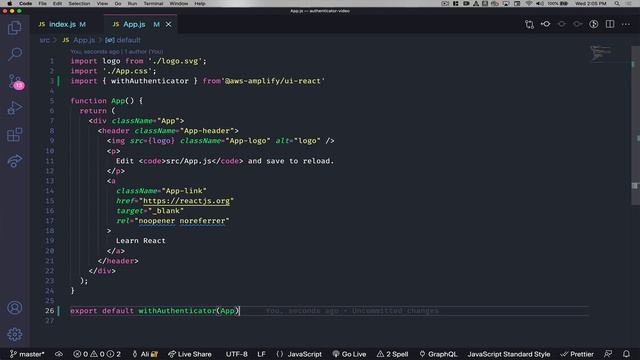The image size is (640, 360).
Task: Click the Prettier status bar item
Action: coord(577,354)
